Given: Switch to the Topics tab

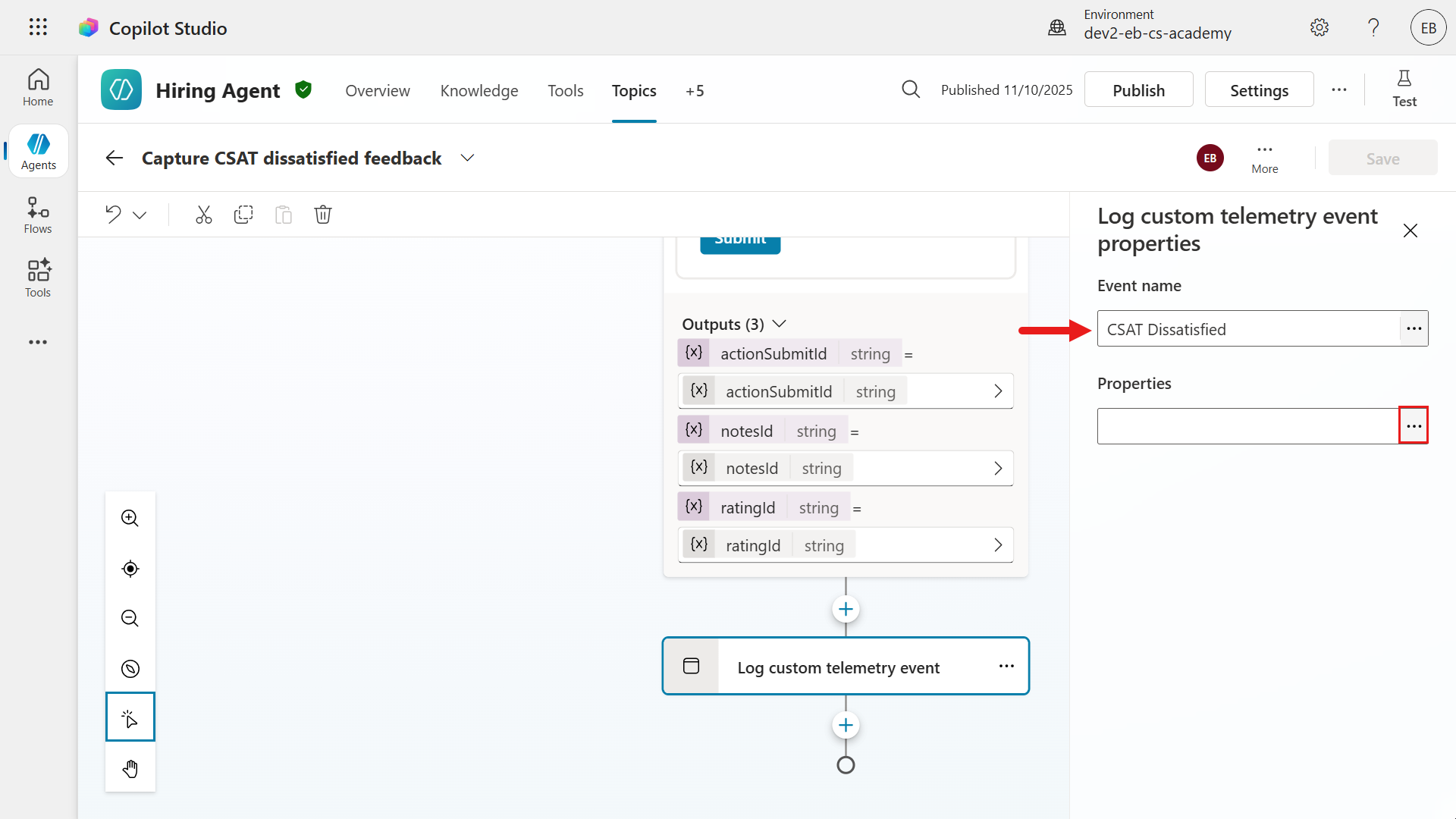Looking at the screenshot, I should coord(634,91).
